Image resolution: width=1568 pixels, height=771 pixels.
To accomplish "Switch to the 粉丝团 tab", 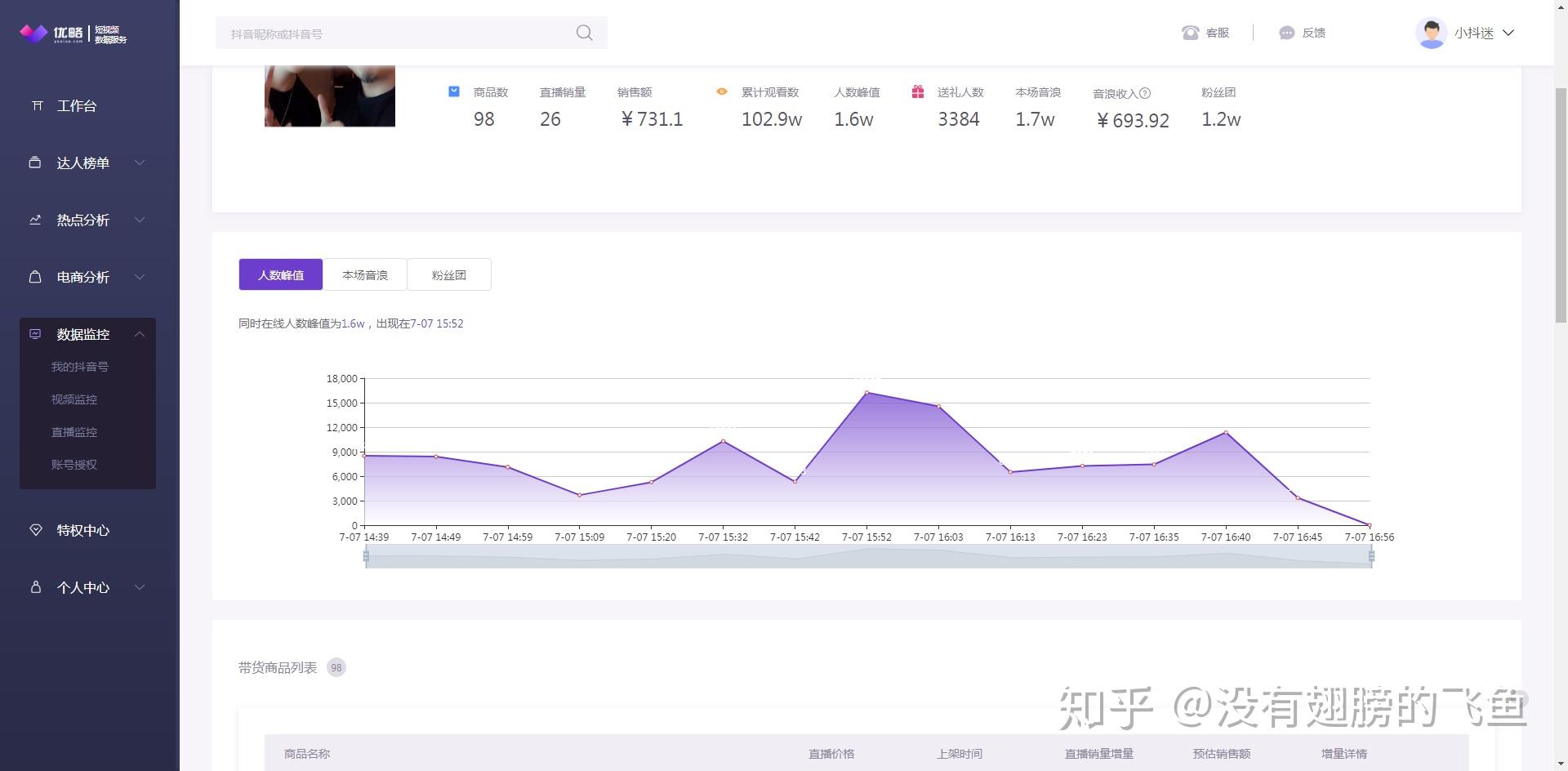I will (448, 274).
